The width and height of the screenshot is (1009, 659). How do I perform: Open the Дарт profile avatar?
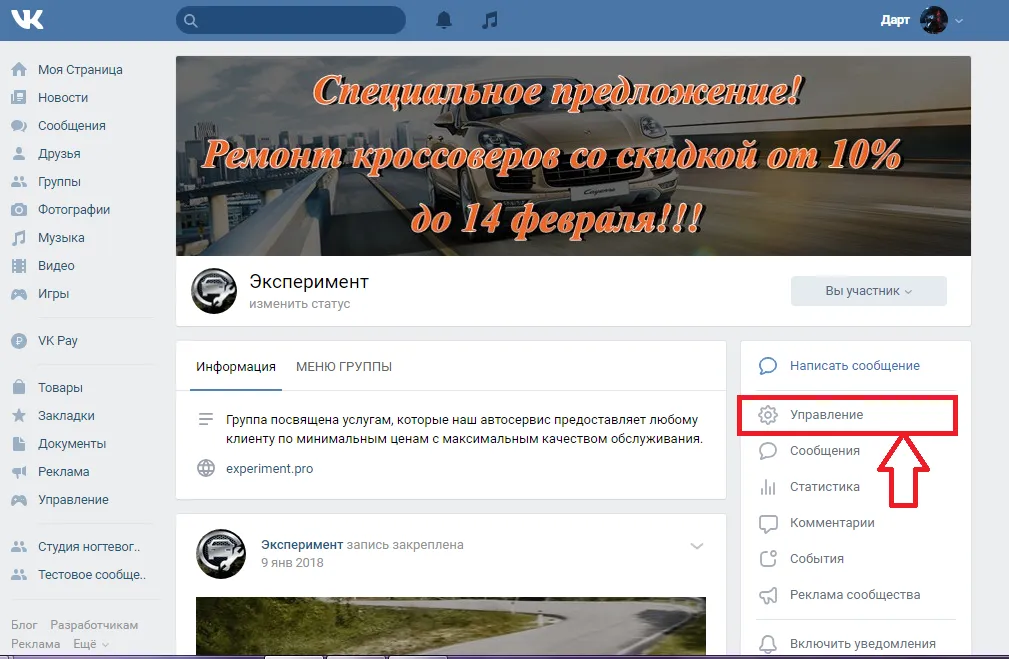click(x=933, y=20)
